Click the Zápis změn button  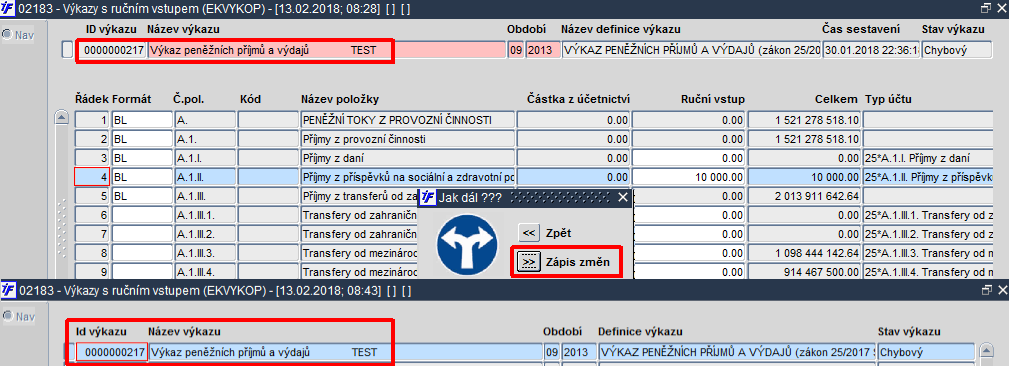[x=529, y=262]
